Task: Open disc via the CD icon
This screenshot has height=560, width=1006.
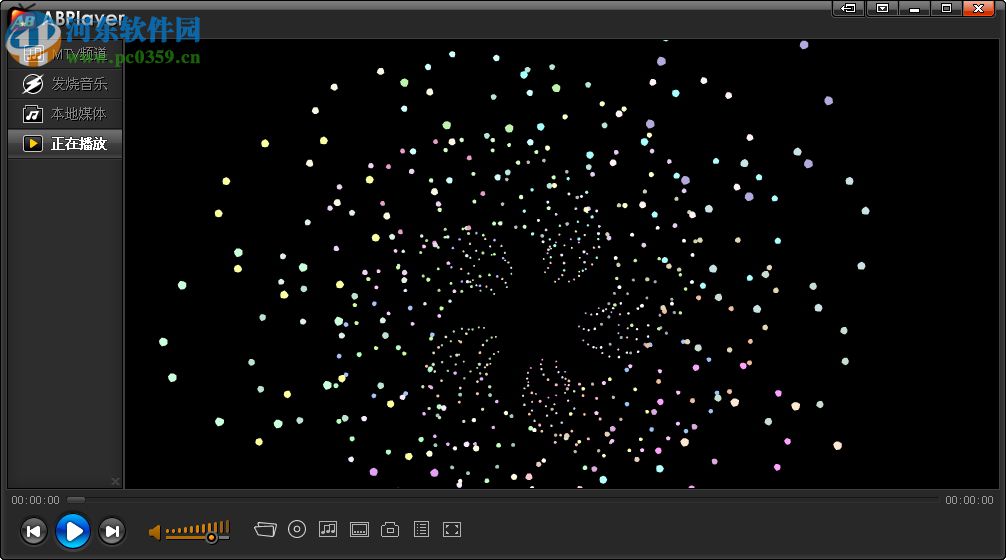Action: (x=296, y=529)
